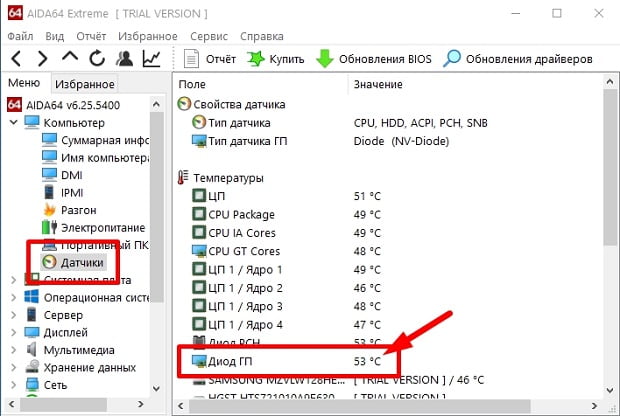Open Обновления драйверов
The width and height of the screenshot is (620, 416).
518,59
